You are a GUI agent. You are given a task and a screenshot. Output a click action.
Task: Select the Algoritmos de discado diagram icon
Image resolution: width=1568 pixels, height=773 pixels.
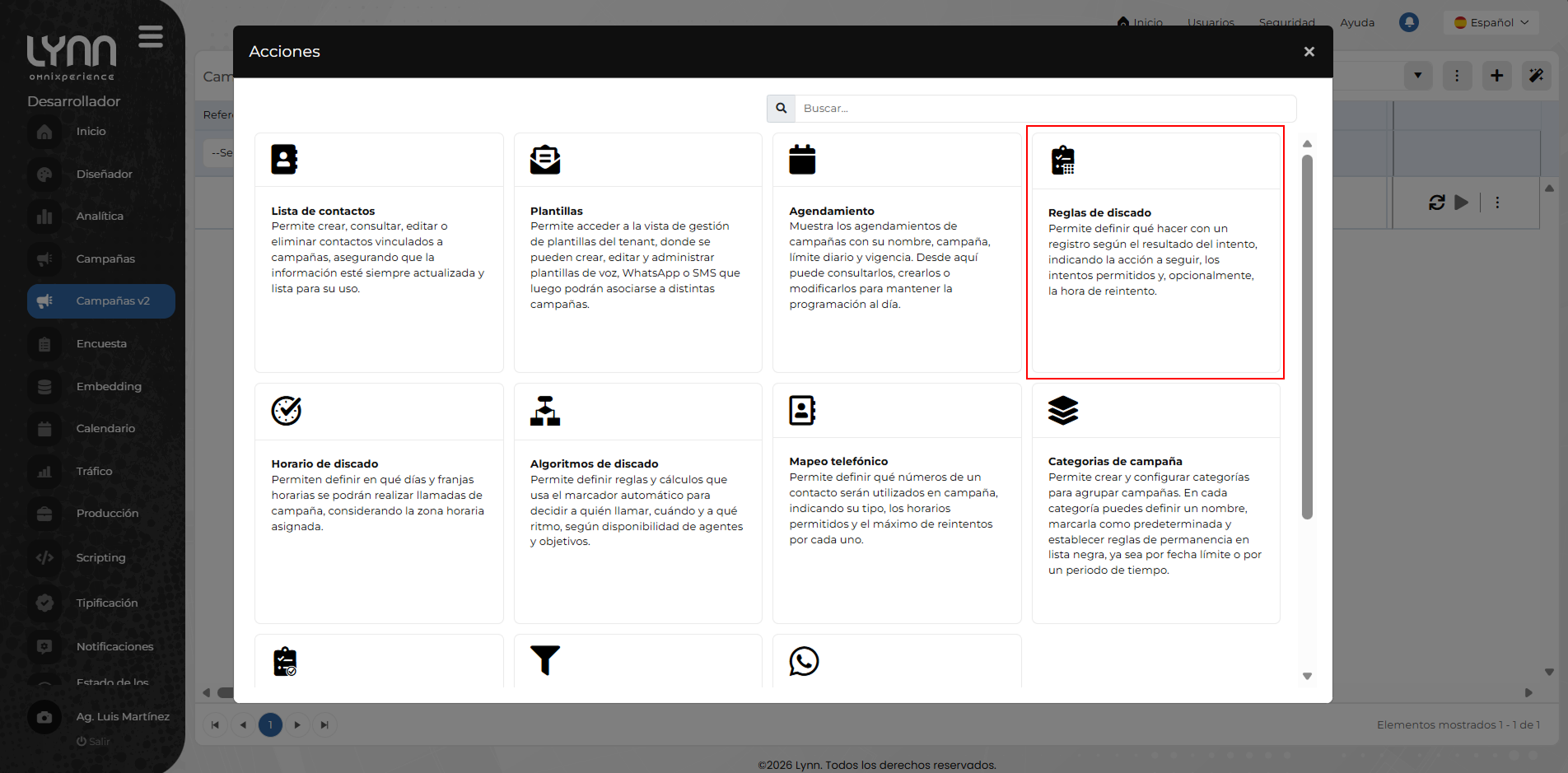[545, 410]
